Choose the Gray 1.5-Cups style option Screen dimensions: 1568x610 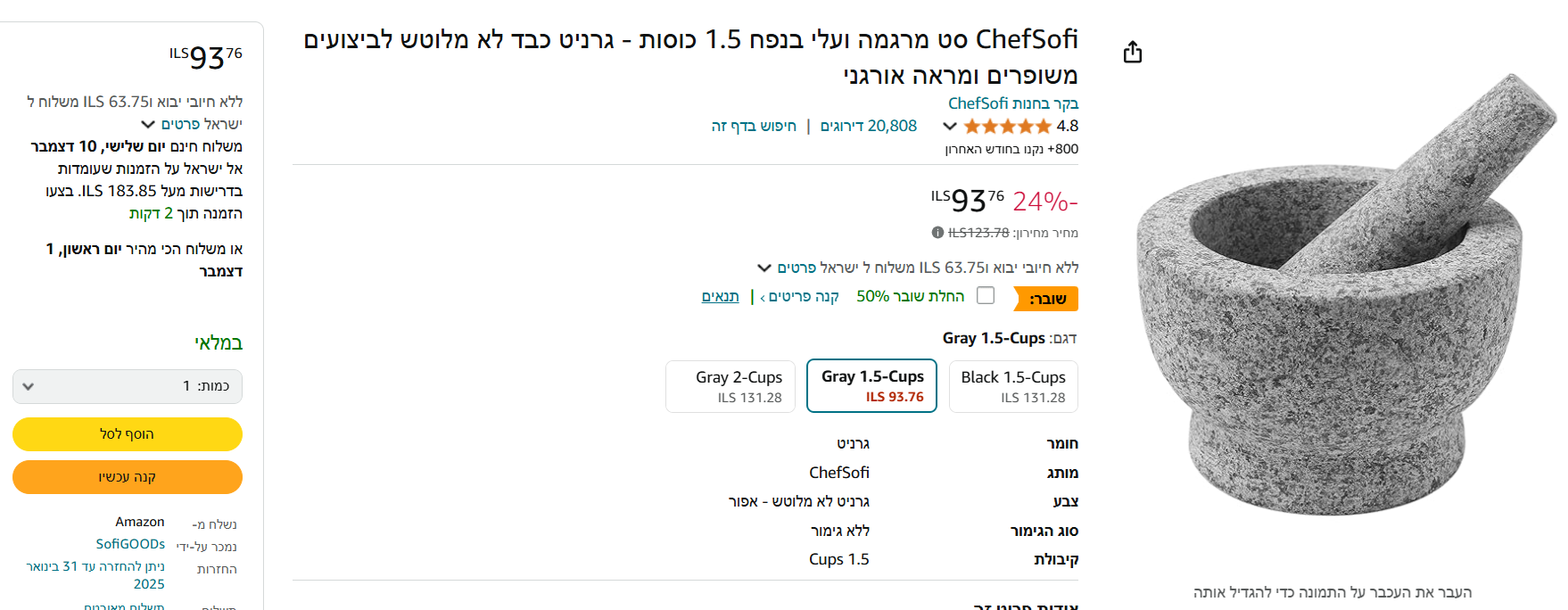pos(871,386)
